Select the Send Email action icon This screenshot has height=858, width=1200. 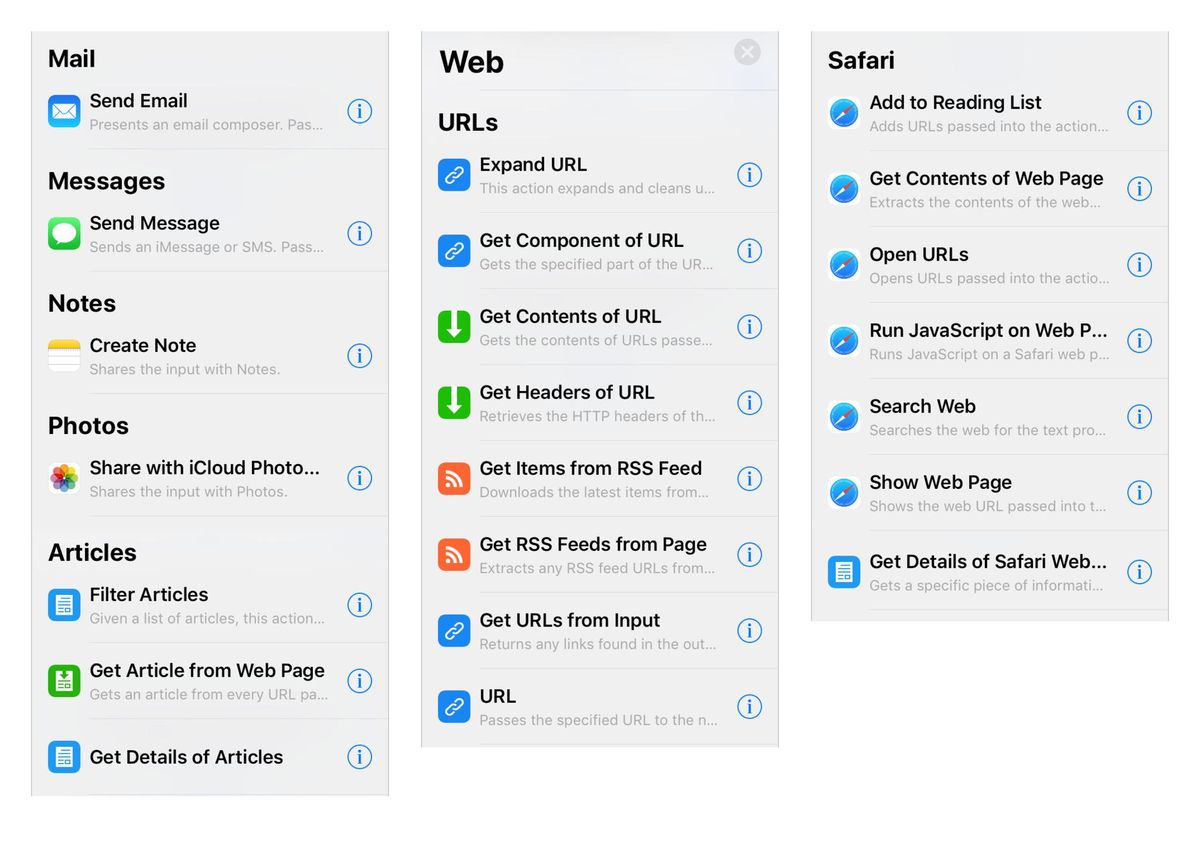[63, 111]
